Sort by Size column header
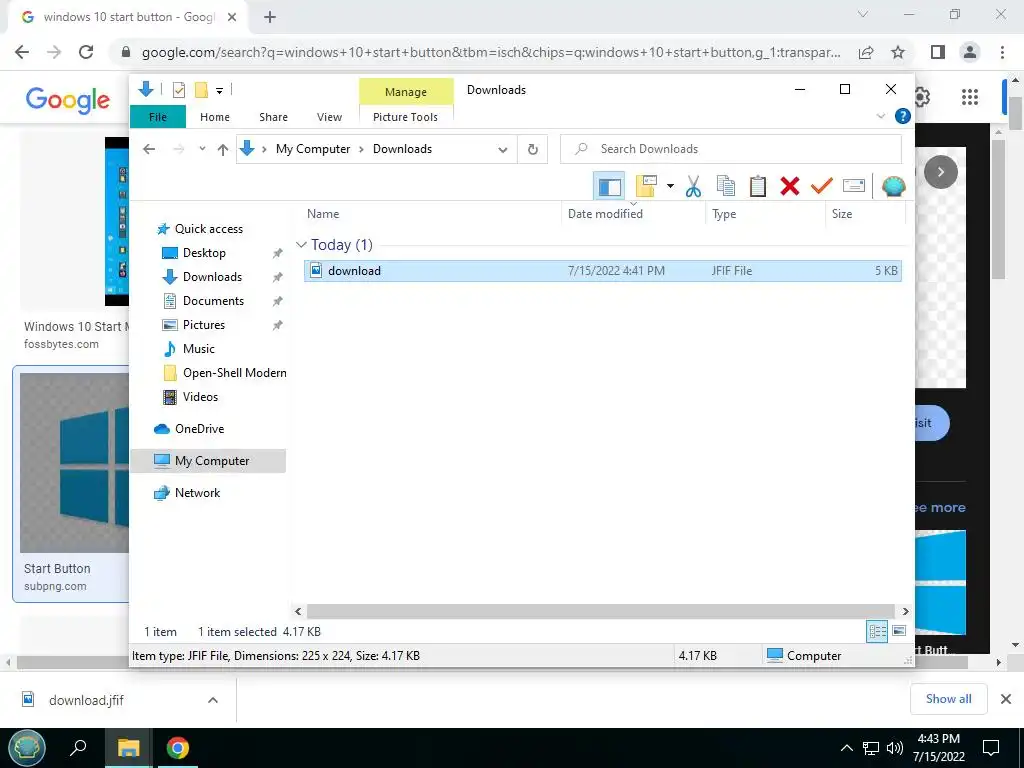 pyautogui.click(x=842, y=214)
